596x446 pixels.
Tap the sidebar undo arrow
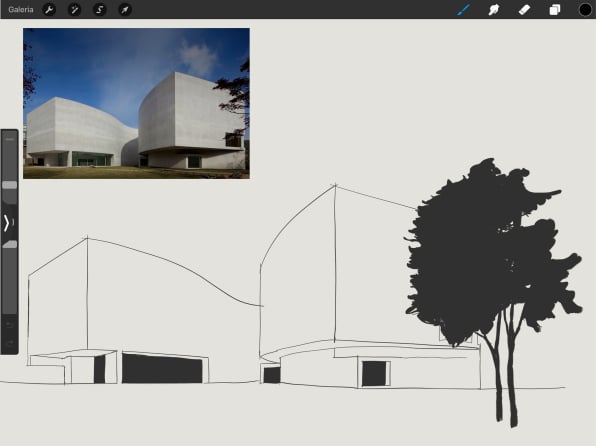(10, 325)
